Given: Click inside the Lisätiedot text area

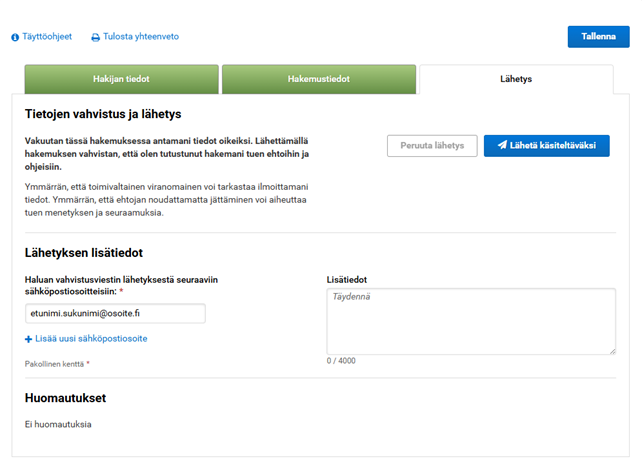Looking at the screenshot, I should (470, 320).
